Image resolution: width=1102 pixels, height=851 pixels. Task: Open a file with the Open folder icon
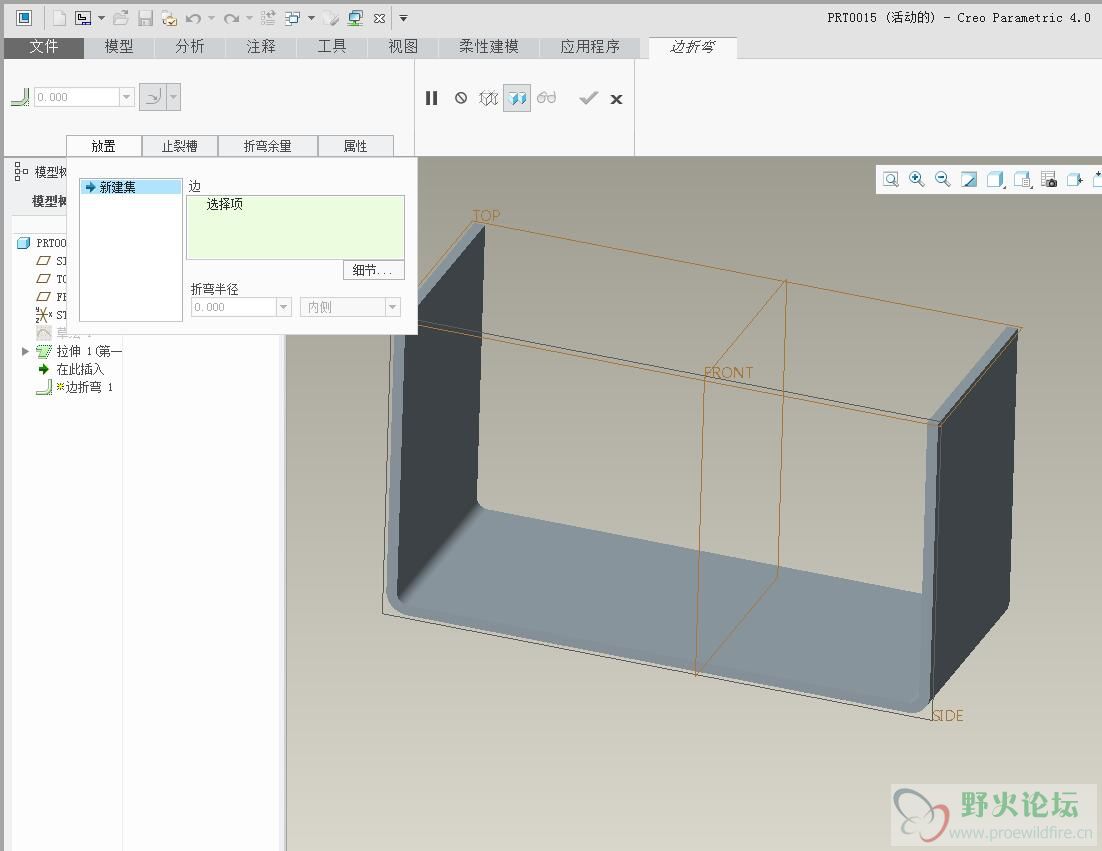[121, 18]
